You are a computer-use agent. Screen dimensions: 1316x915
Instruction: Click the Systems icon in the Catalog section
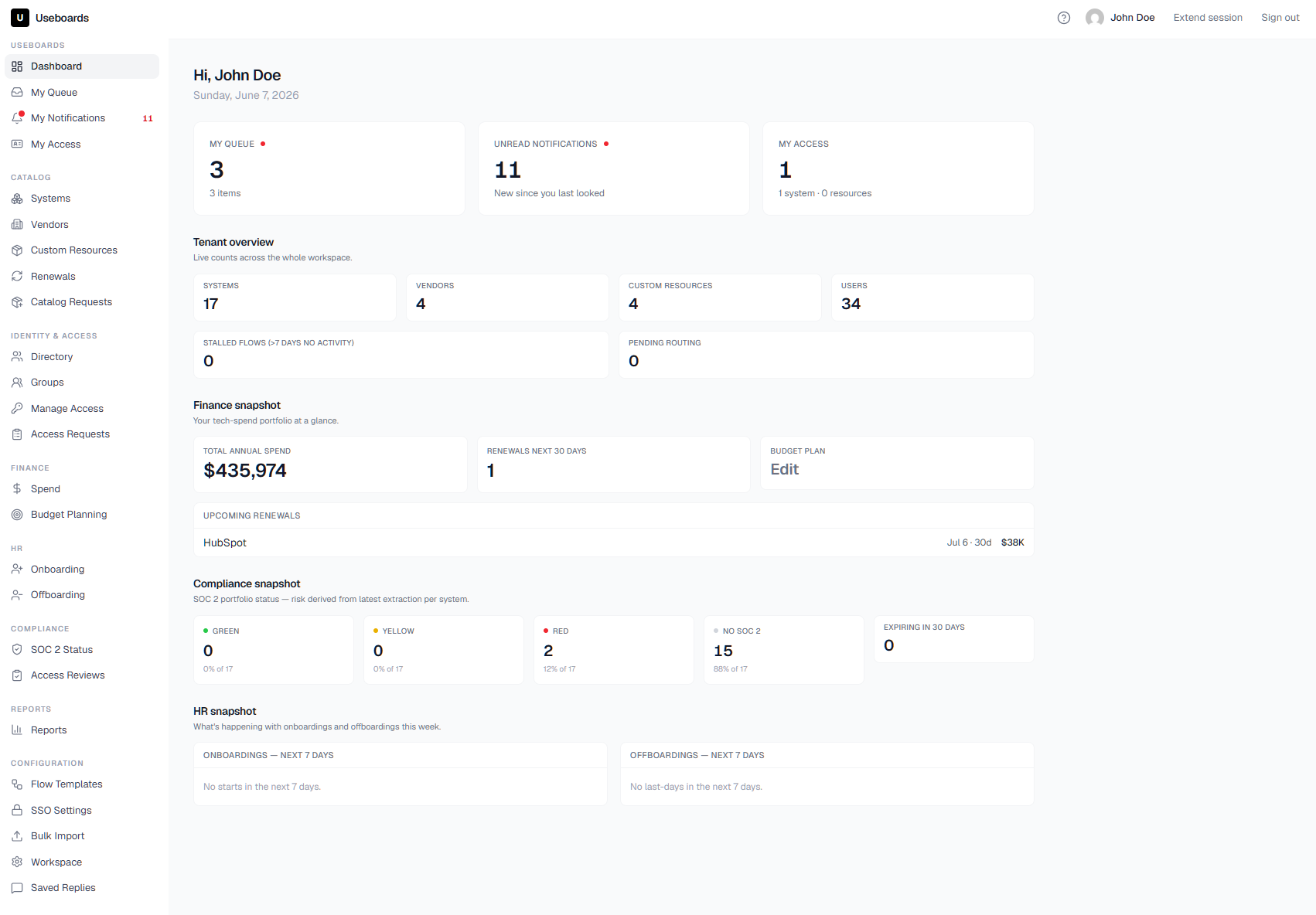pos(17,199)
